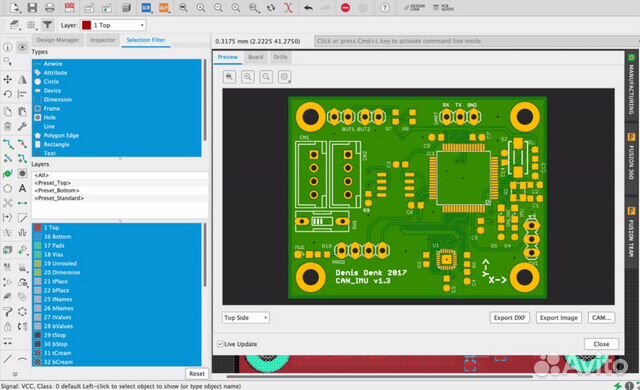
Task: Select the Change wrench tool
Action: (22, 126)
